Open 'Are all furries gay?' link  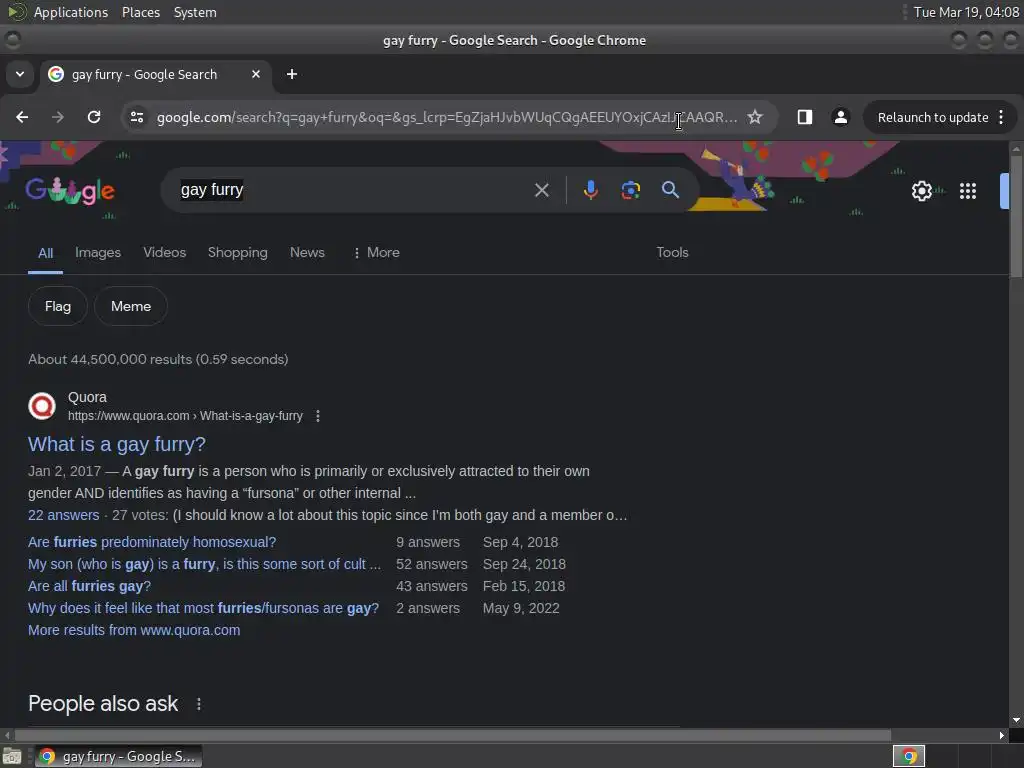(x=89, y=586)
